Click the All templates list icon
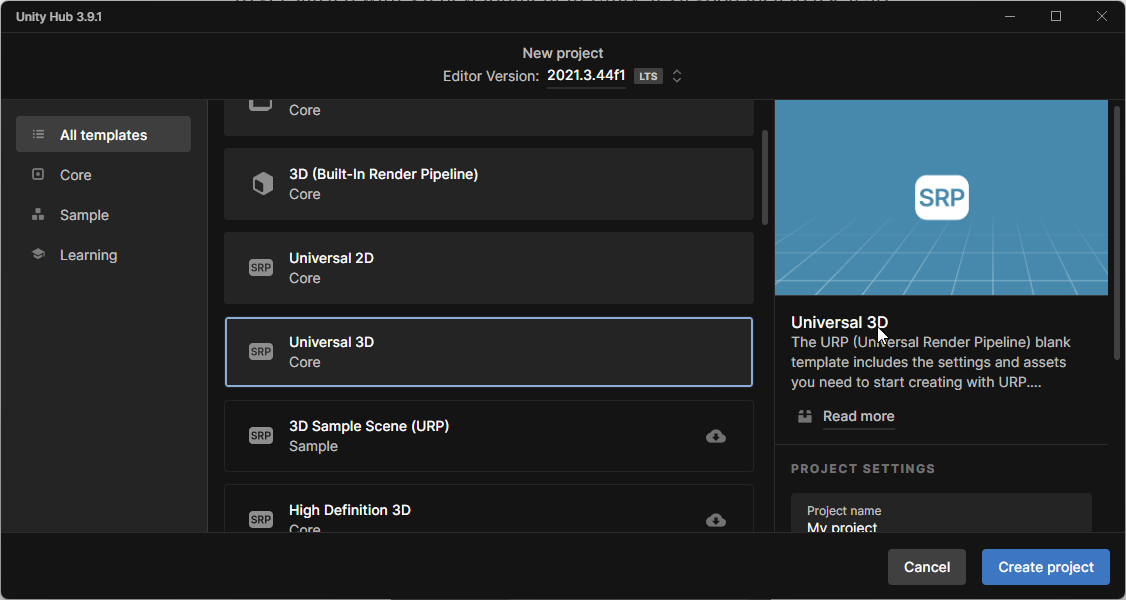Screen dimensions: 1126x600 click(38, 134)
